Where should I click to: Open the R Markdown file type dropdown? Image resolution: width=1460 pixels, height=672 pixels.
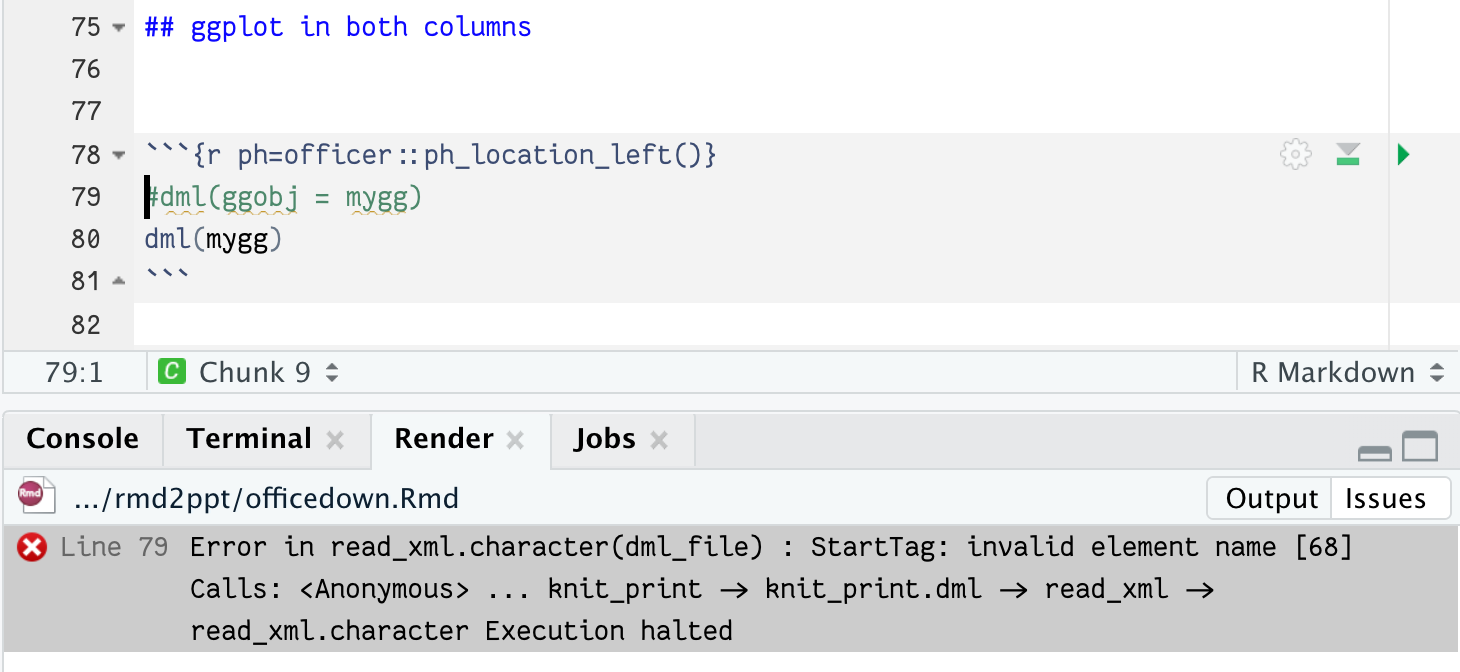pos(1437,373)
